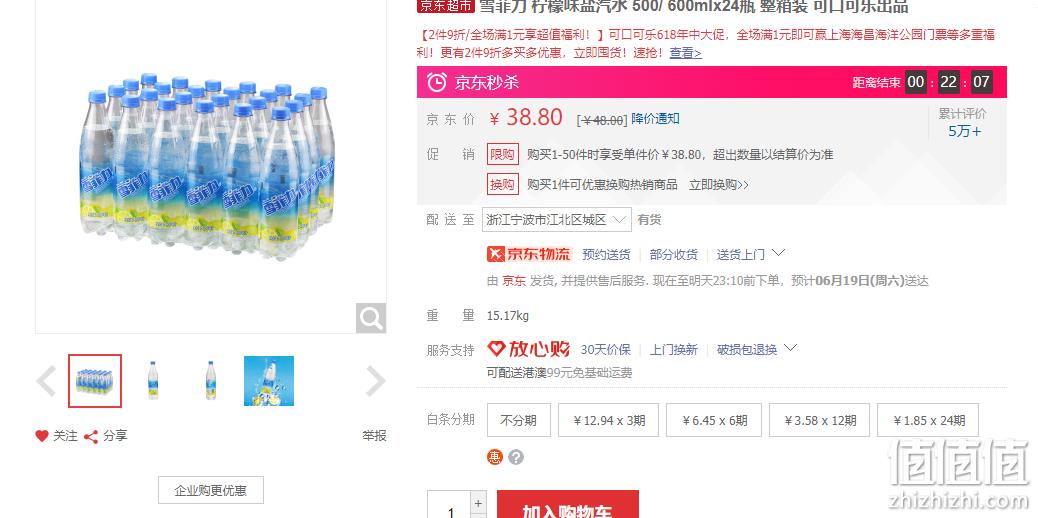This screenshot has height=518, width=1038.
Task: Open the 降价通知 price alert link
Action: pyautogui.click(x=655, y=119)
